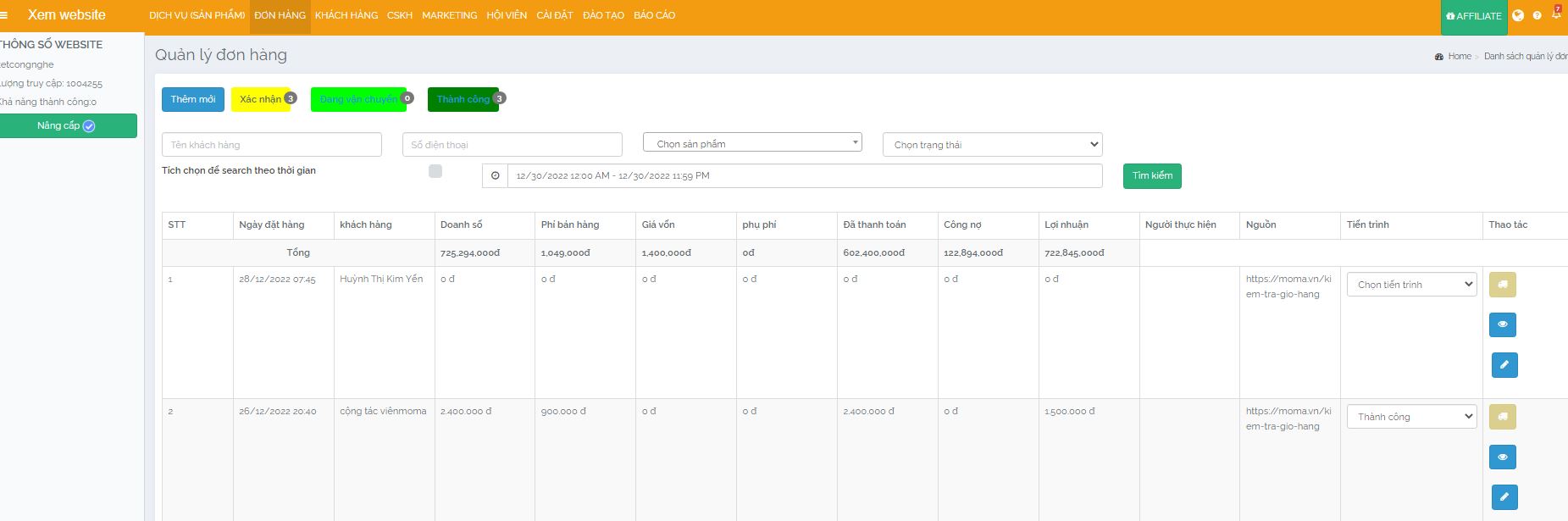Click the Tên khách hàng input field
This screenshot has height=521, width=1568.
tap(271, 145)
